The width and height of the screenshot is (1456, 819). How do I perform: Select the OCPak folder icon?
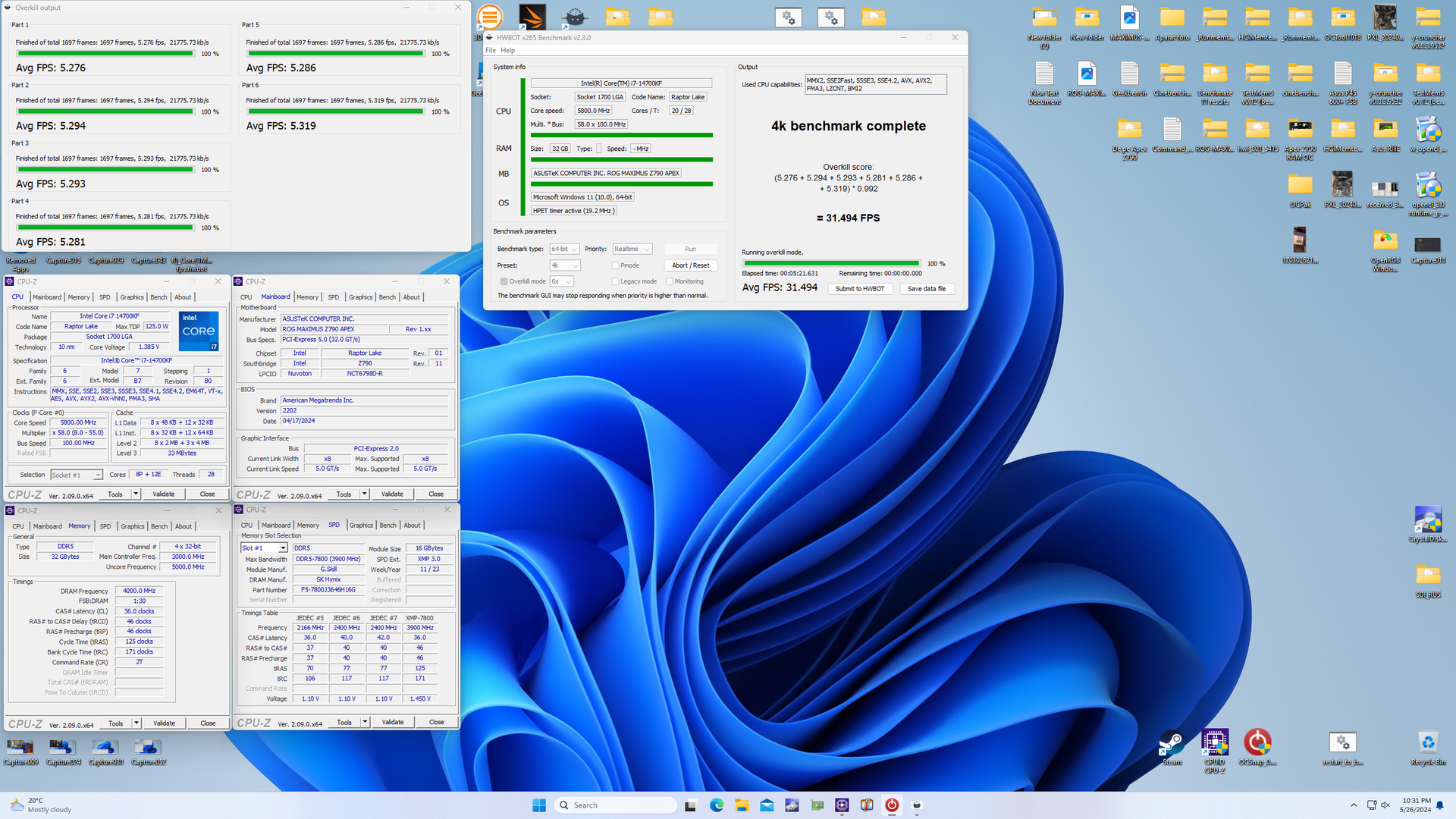coord(1300,190)
